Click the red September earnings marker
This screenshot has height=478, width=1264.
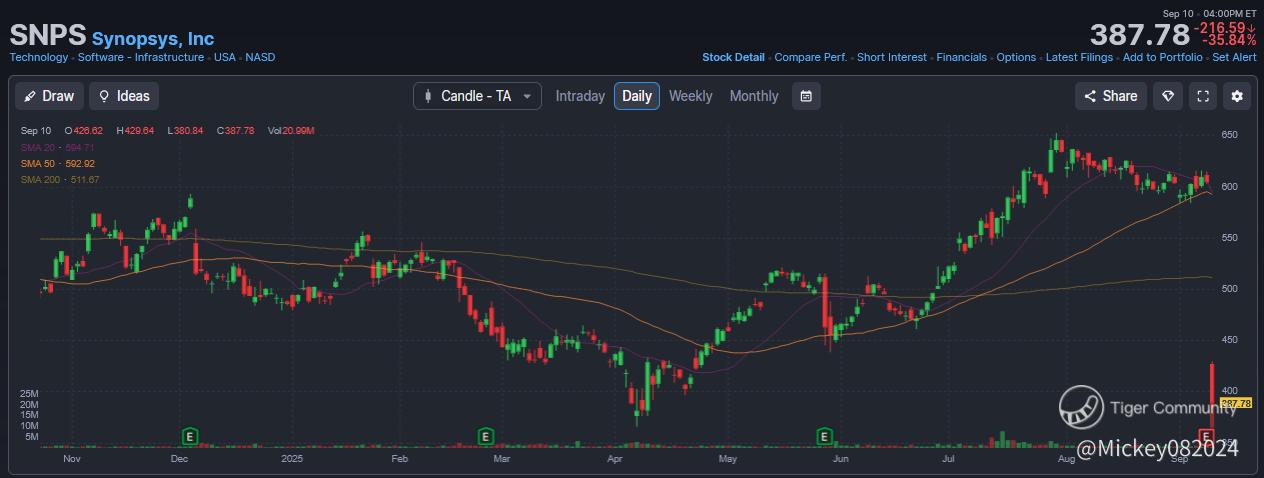click(x=1207, y=436)
